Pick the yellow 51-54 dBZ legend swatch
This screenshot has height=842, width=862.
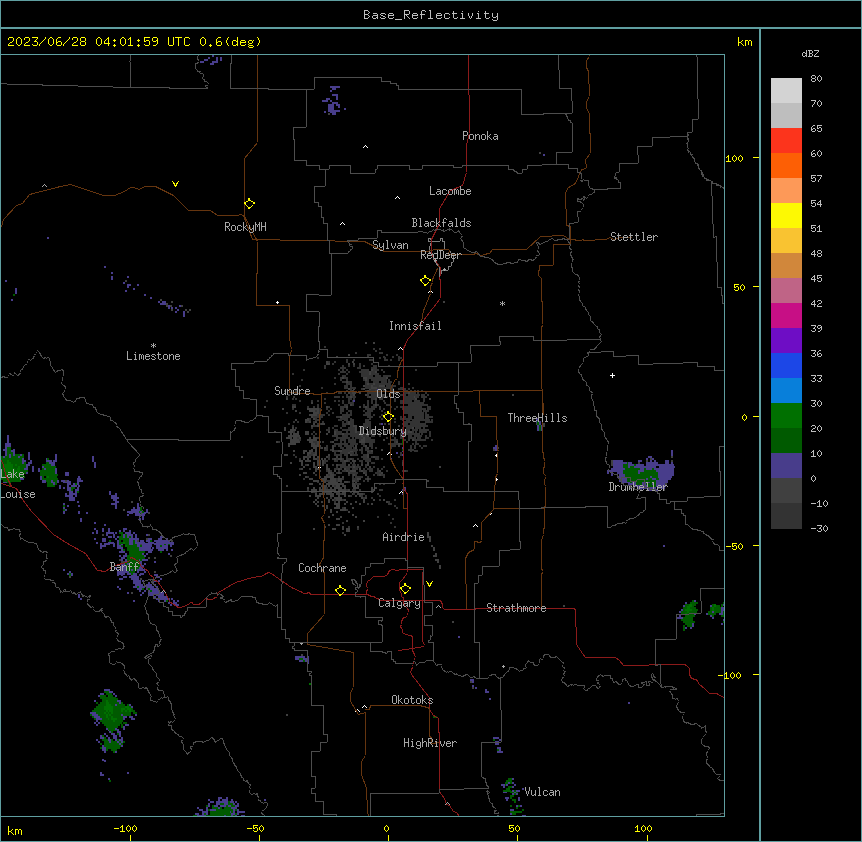pos(786,215)
